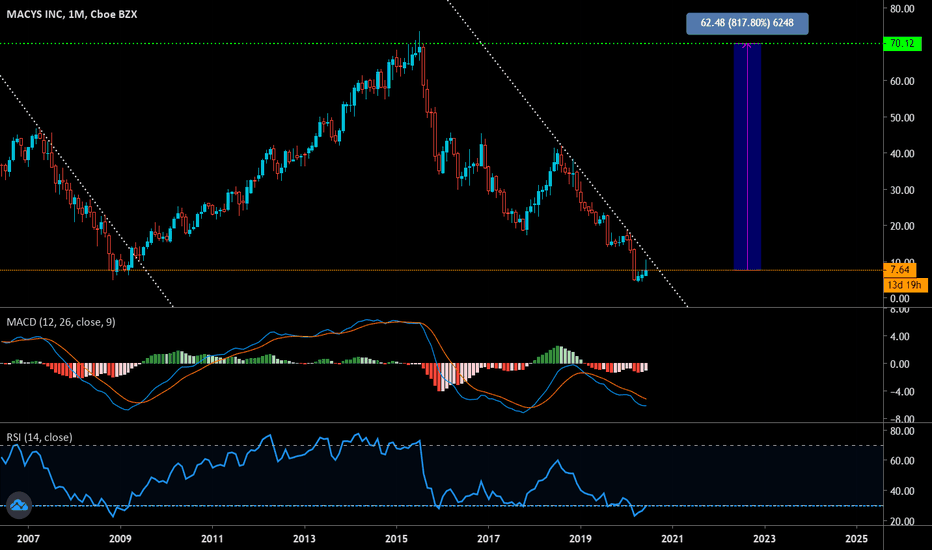Click the 2021 time axis label
The width and height of the screenshot is (932, 550).
tap(672, 539)
